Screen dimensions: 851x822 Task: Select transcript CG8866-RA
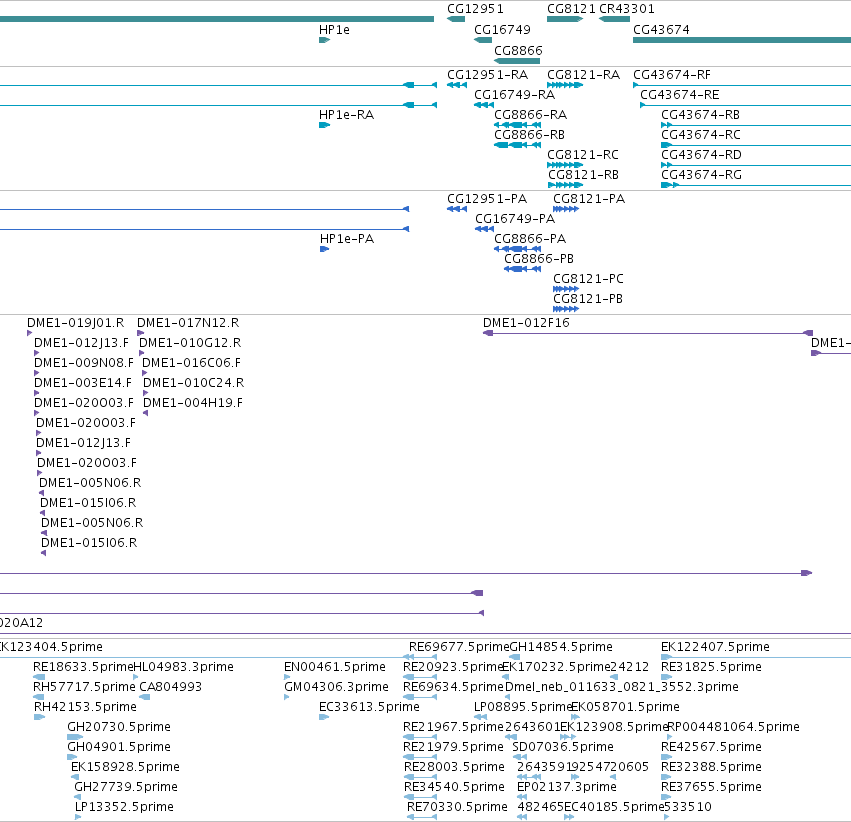(x=518, y=125)
